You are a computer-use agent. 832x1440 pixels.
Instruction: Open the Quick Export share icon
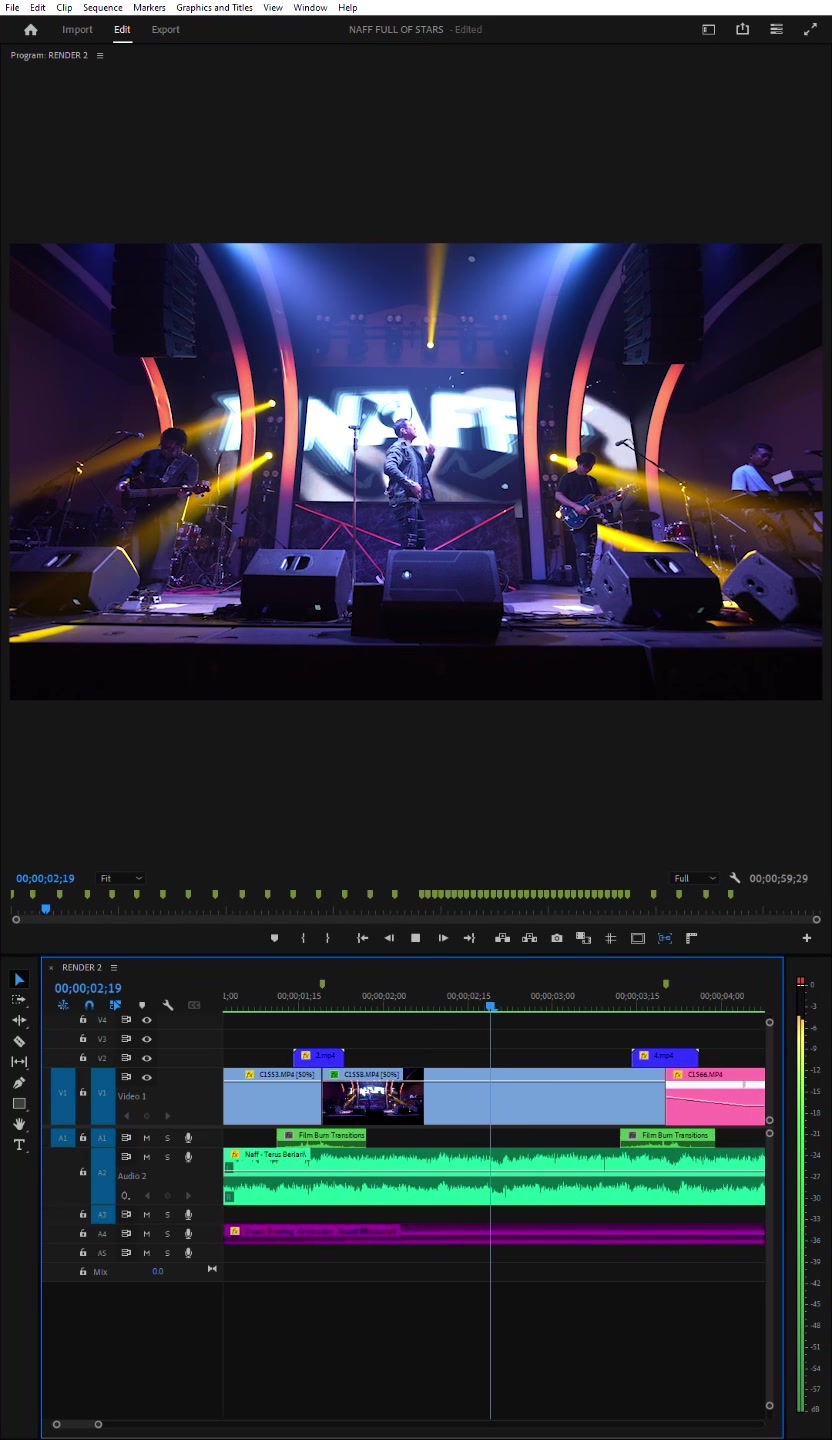(x=742, y=29)
